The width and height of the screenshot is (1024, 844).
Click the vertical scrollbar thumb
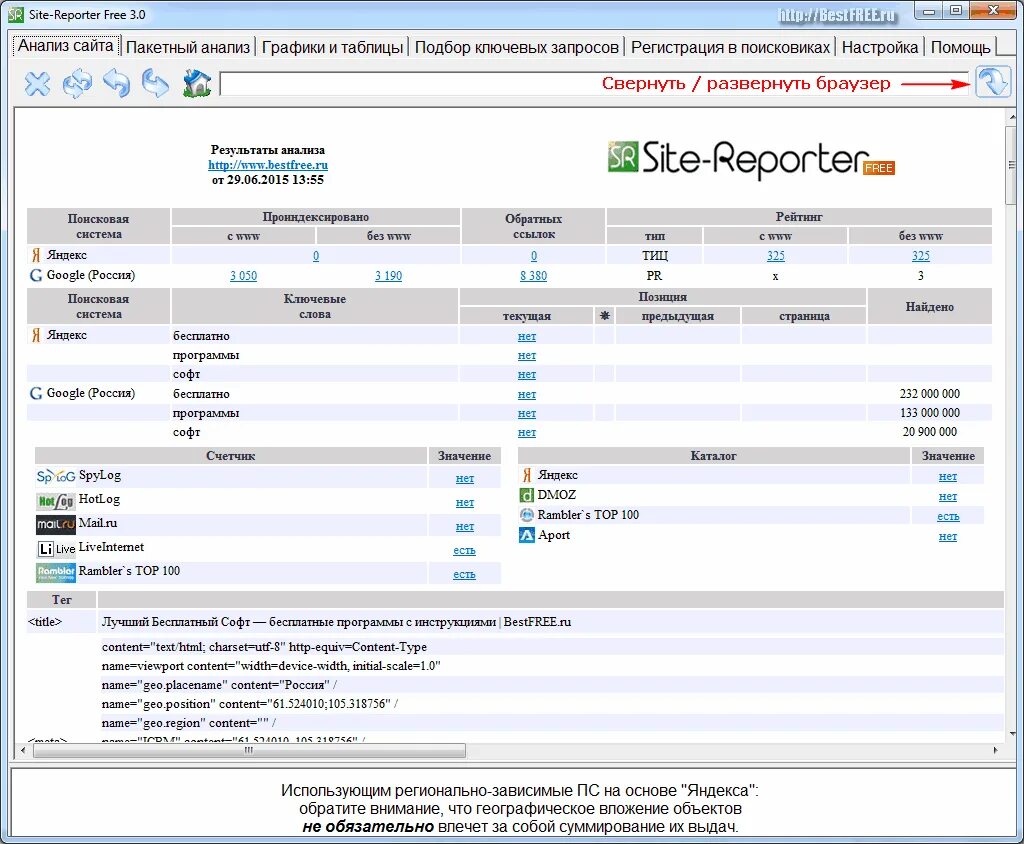[1012, 165]
